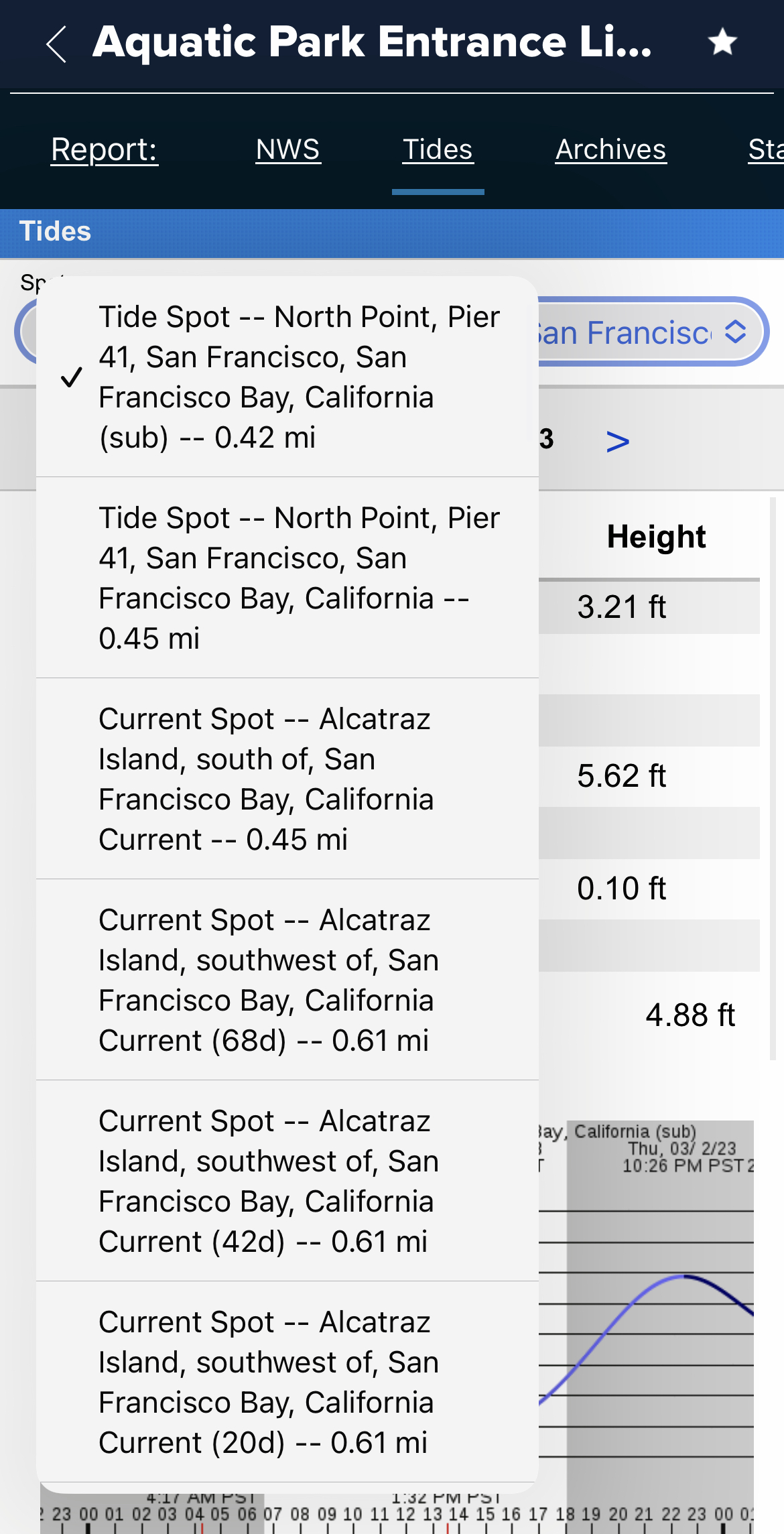The image size is (784, 1534).
Task: Tap the back arrow icon
Action: pos(56,44)
